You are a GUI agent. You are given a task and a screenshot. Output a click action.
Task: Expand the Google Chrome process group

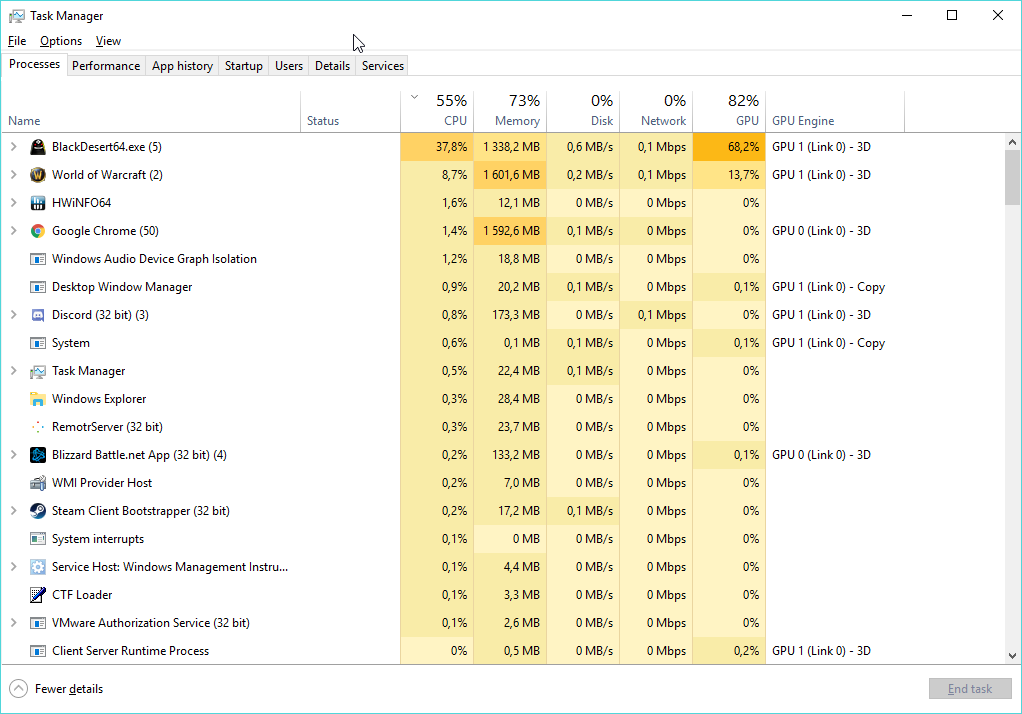(13, 231)
